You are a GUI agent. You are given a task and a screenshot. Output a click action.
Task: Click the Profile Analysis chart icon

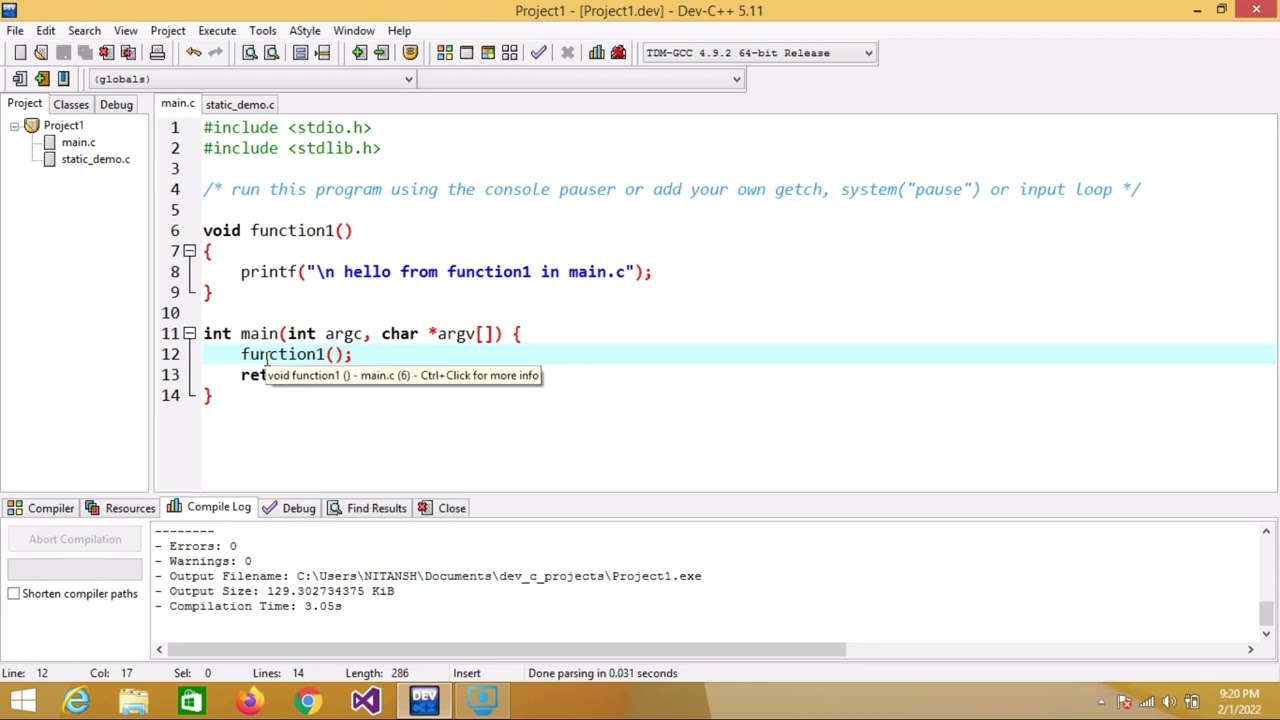[596, 52]
